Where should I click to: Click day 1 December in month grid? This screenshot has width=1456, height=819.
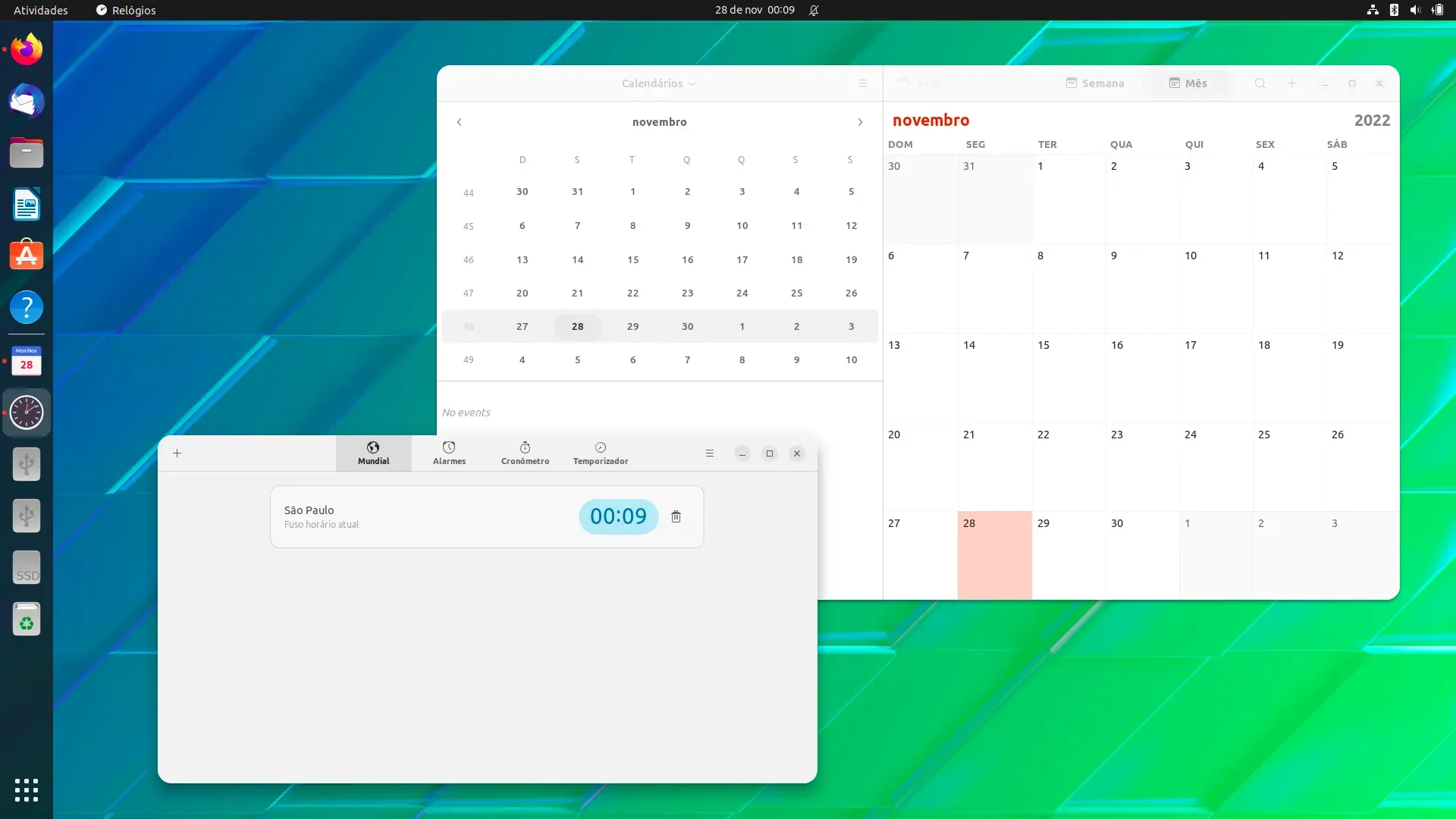point(1216,556)
